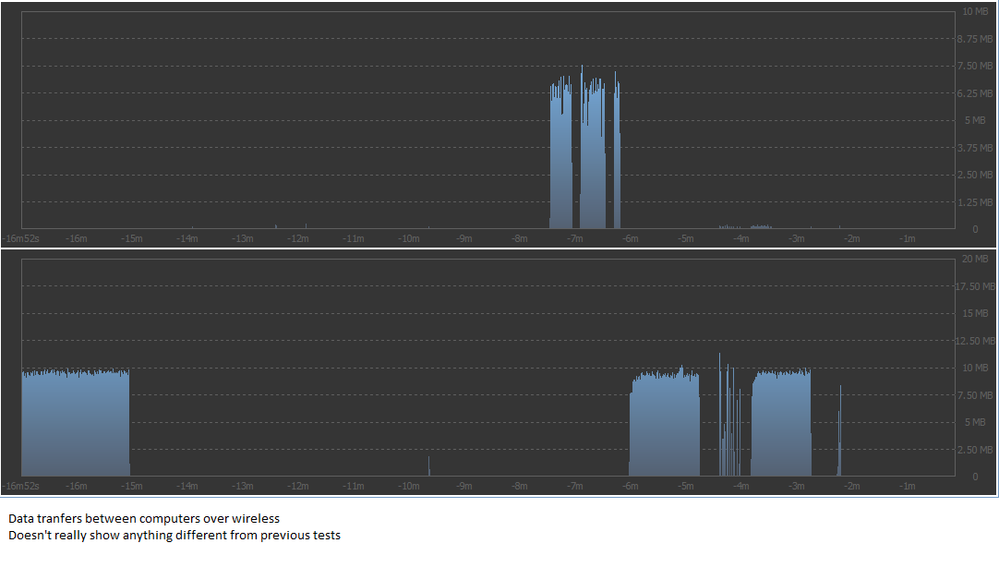Click the isolated spike just before -2m in the 20 MB graph
Screen dimensions: 999x569
click(x=840, y=431)
